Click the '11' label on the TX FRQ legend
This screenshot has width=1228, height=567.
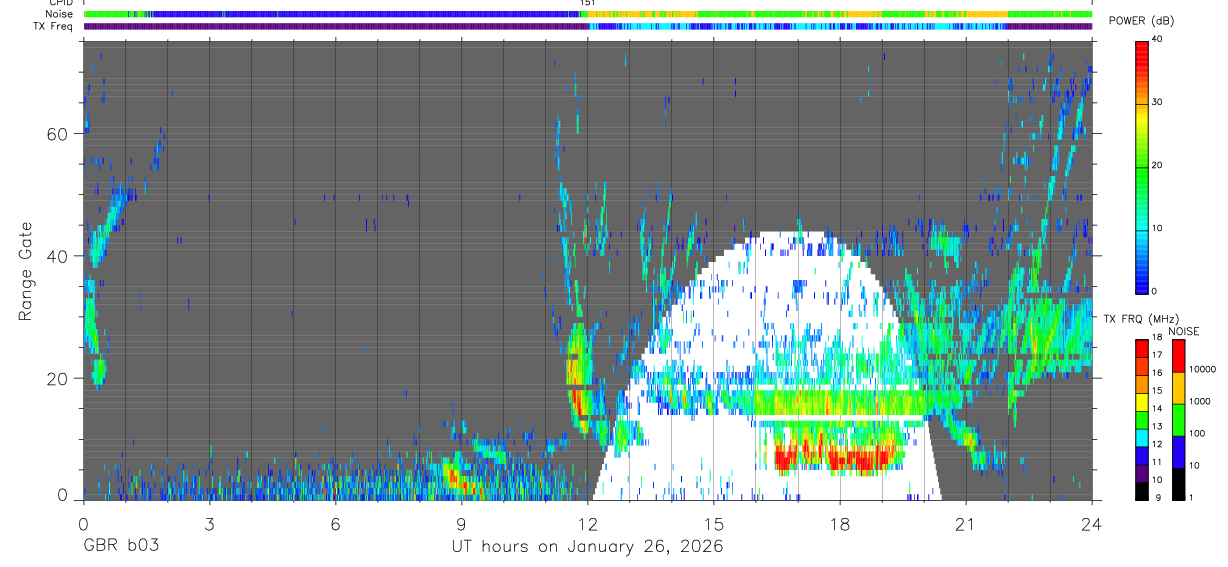tap(1158, 462)
